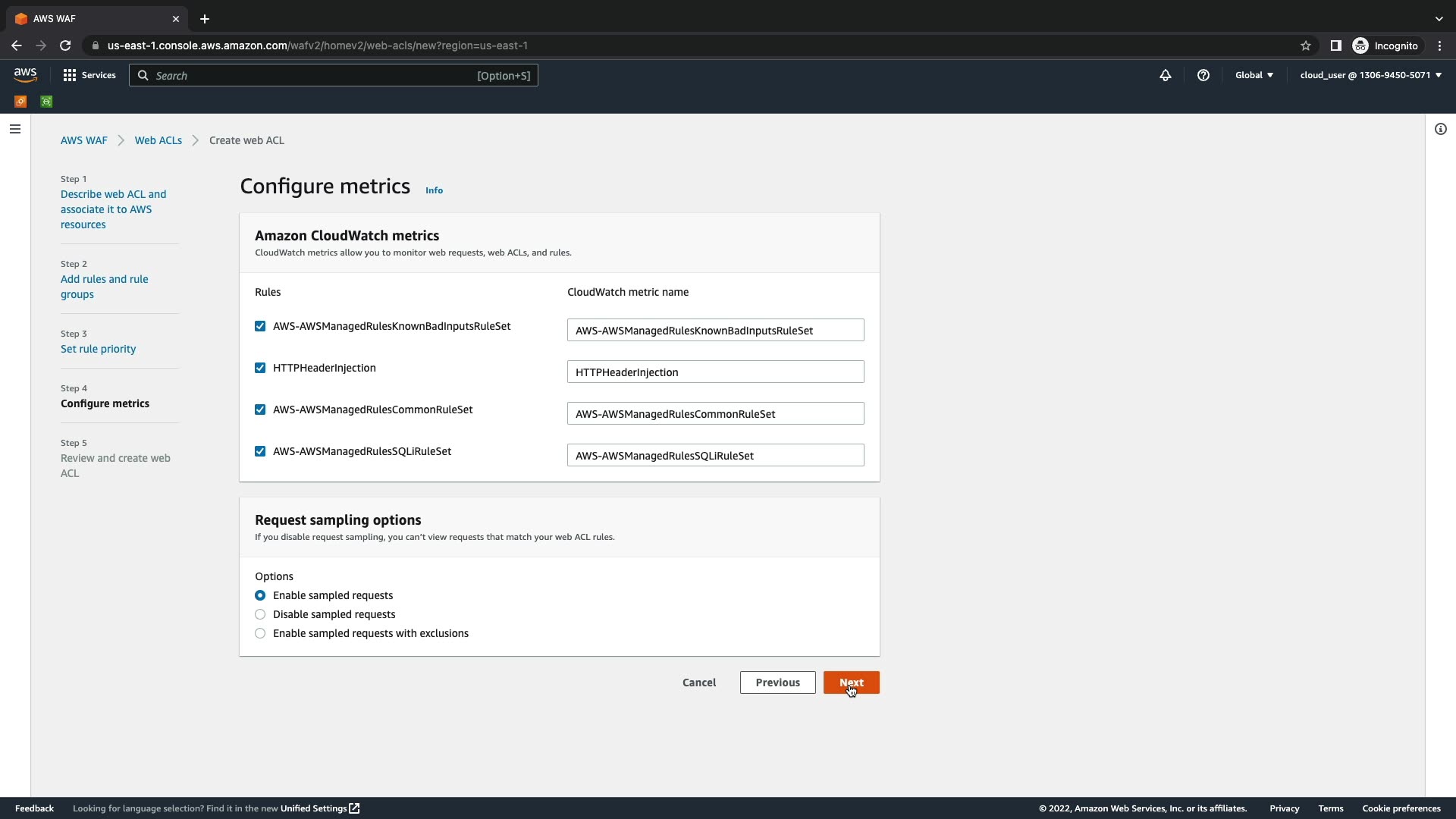Click the AWS support help icon
The height and width of the screenshot is (819, 1456).
point(1203,75)
